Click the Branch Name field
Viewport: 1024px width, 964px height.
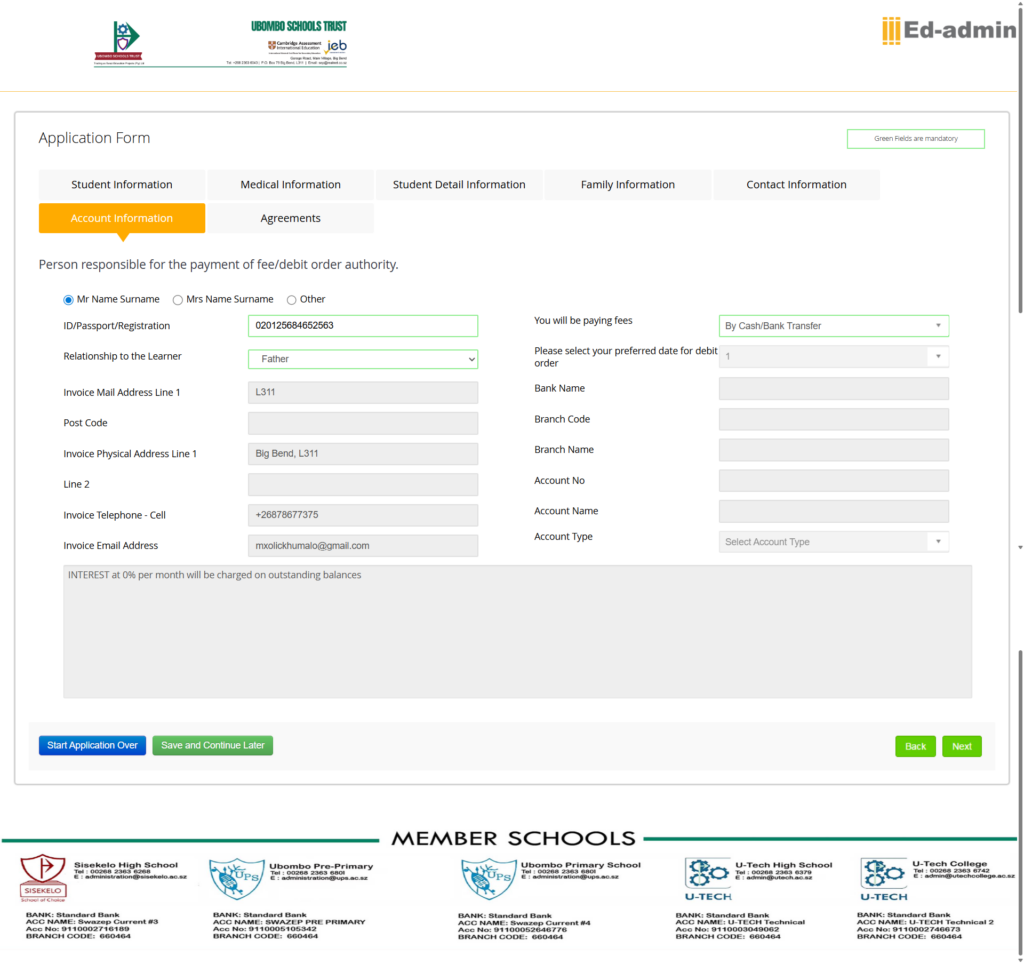[833, 450]
